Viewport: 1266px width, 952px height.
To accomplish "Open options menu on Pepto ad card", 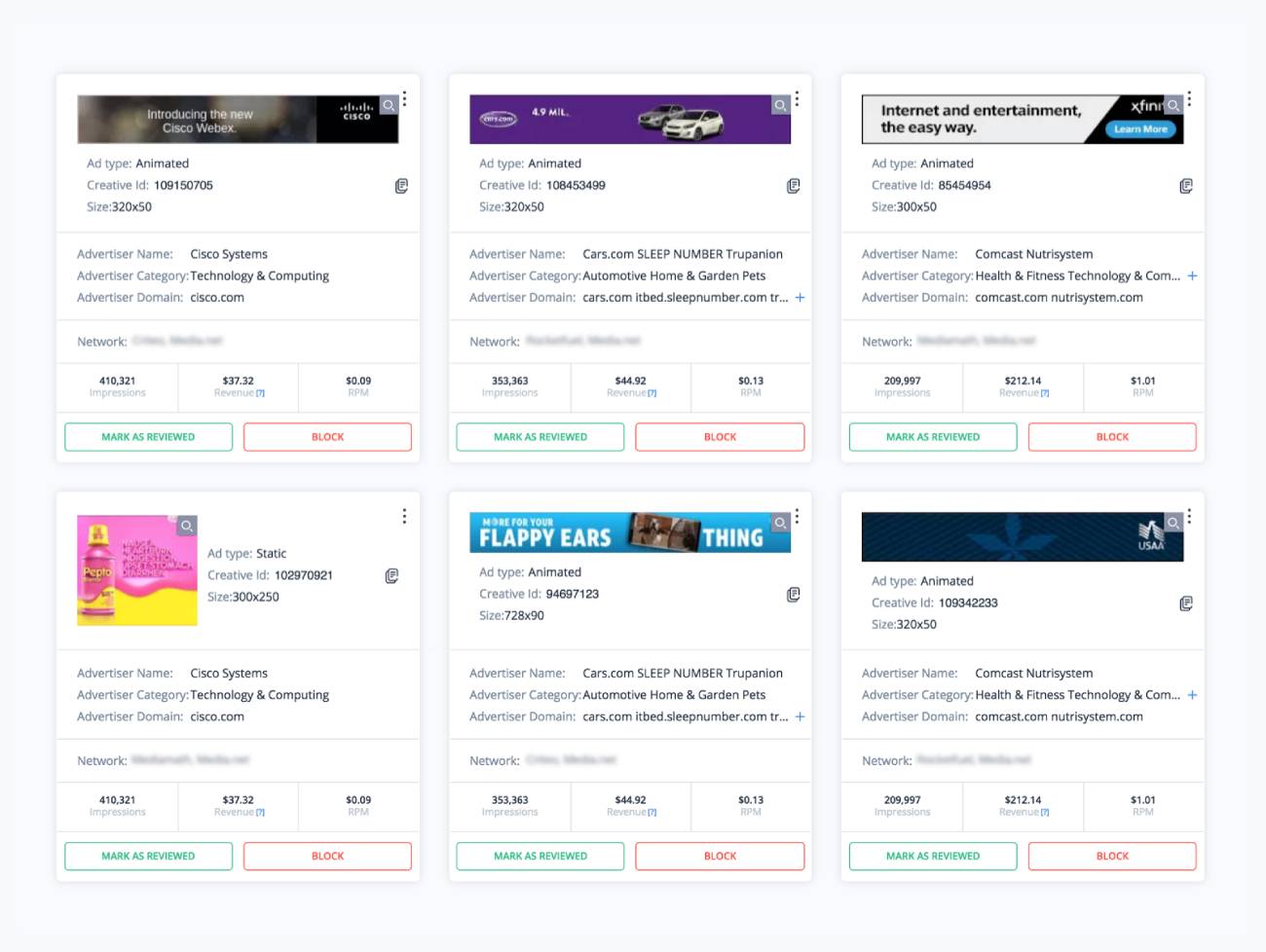I will click(404, 516).
